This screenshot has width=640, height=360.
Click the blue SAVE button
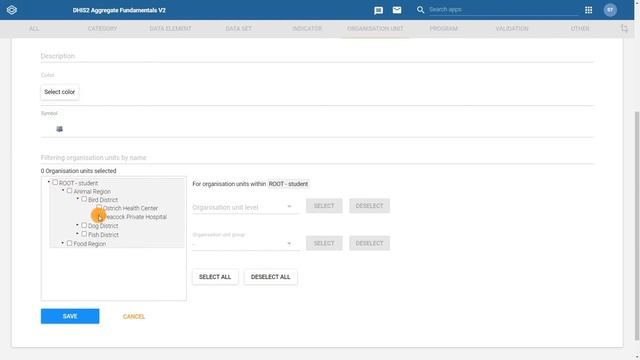point(70,316)
